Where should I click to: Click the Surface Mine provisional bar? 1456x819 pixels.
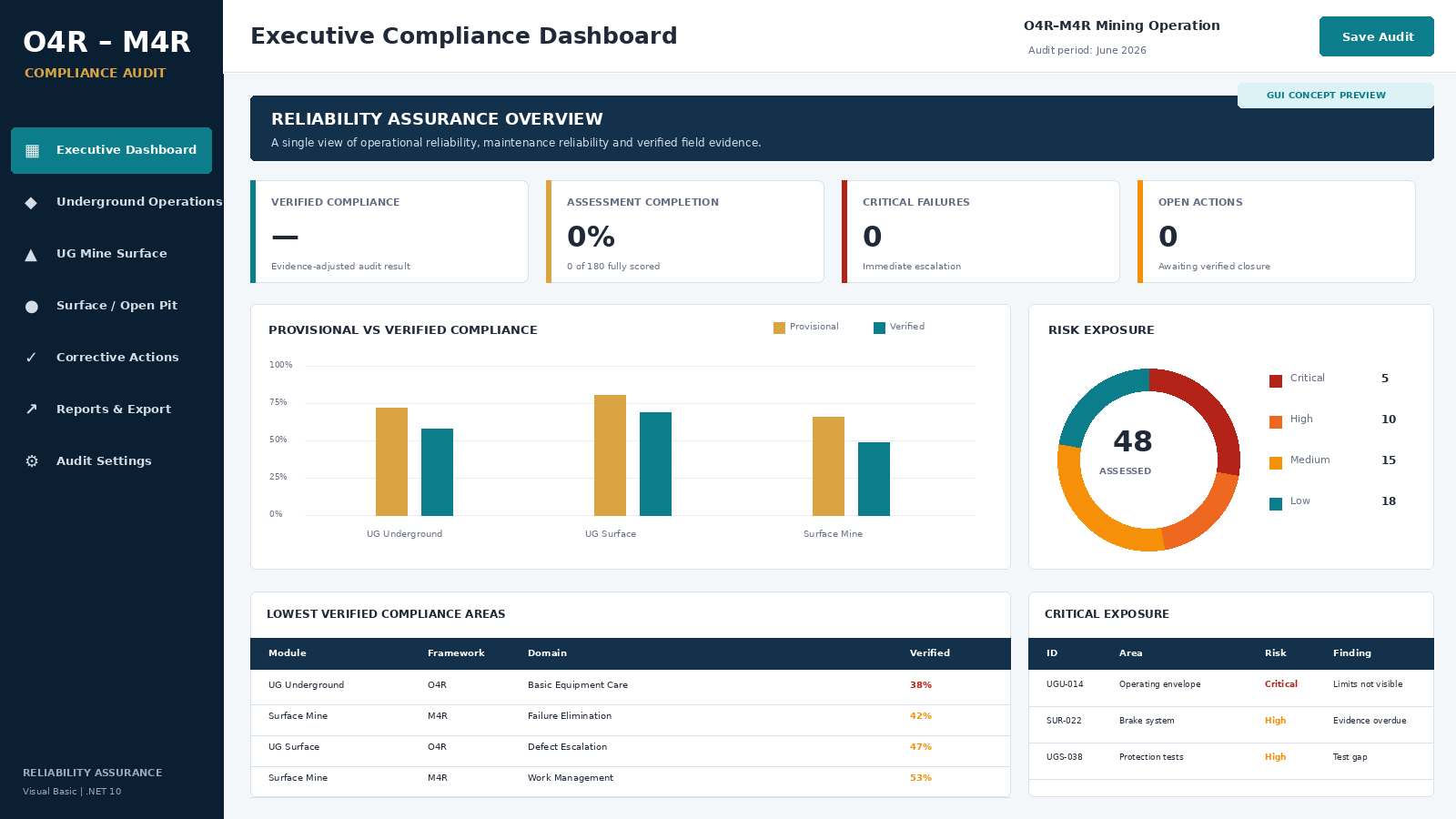[828, 466]
